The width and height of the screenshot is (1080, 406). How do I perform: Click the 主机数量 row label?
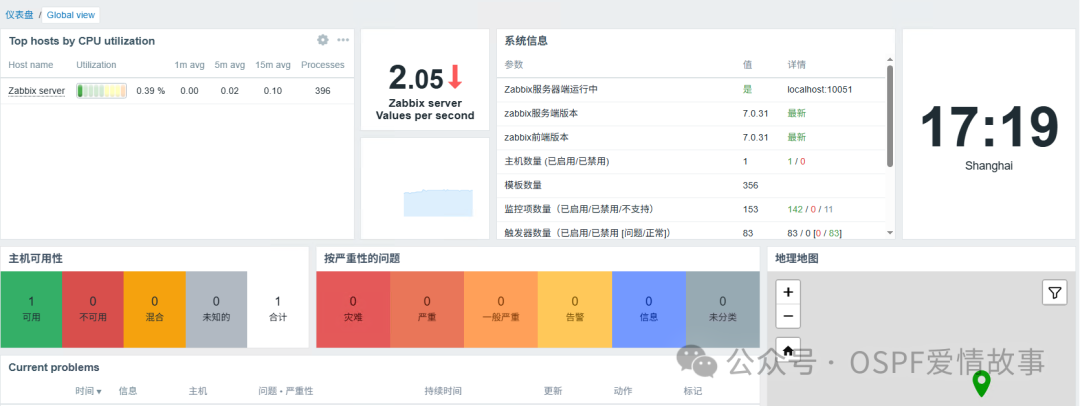(x=557, y=161)
